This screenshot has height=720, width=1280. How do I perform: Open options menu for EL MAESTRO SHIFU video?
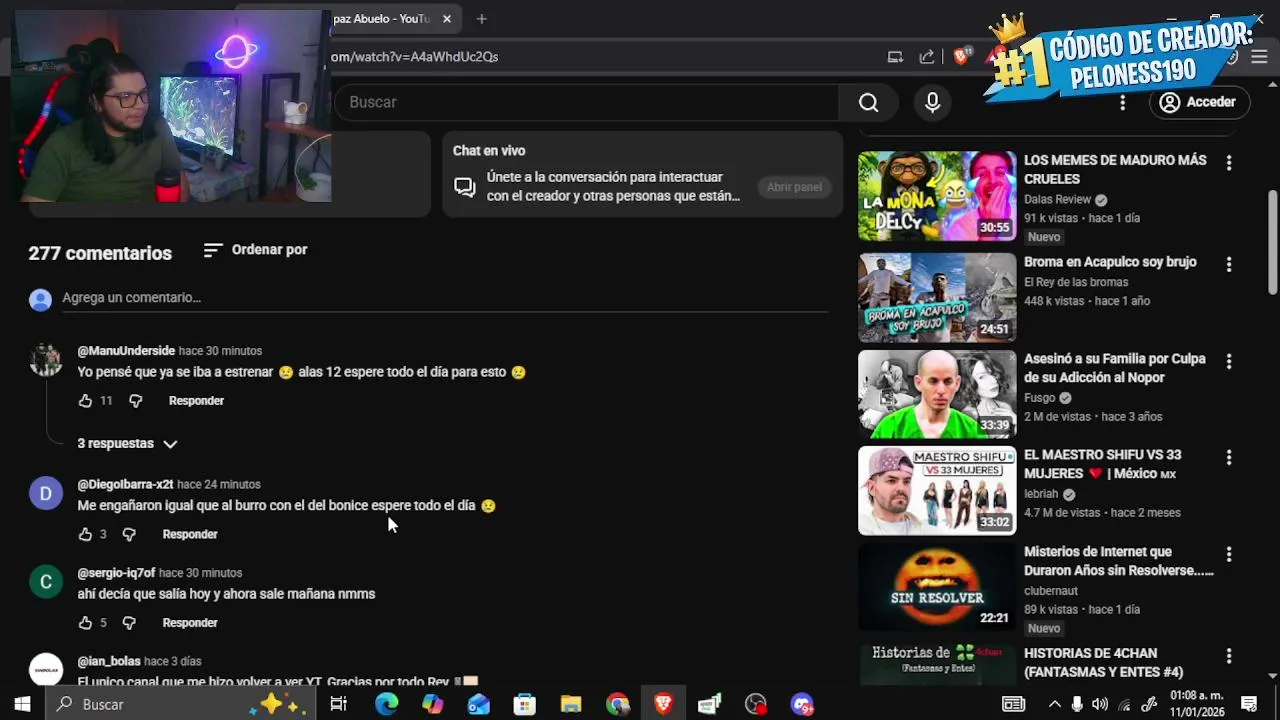[1229, 457]
